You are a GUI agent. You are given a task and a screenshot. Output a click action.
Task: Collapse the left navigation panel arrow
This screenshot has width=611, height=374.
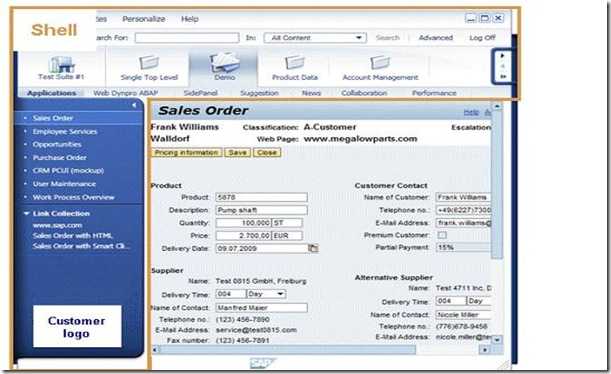pyautogui.click(x=134, y=105)
